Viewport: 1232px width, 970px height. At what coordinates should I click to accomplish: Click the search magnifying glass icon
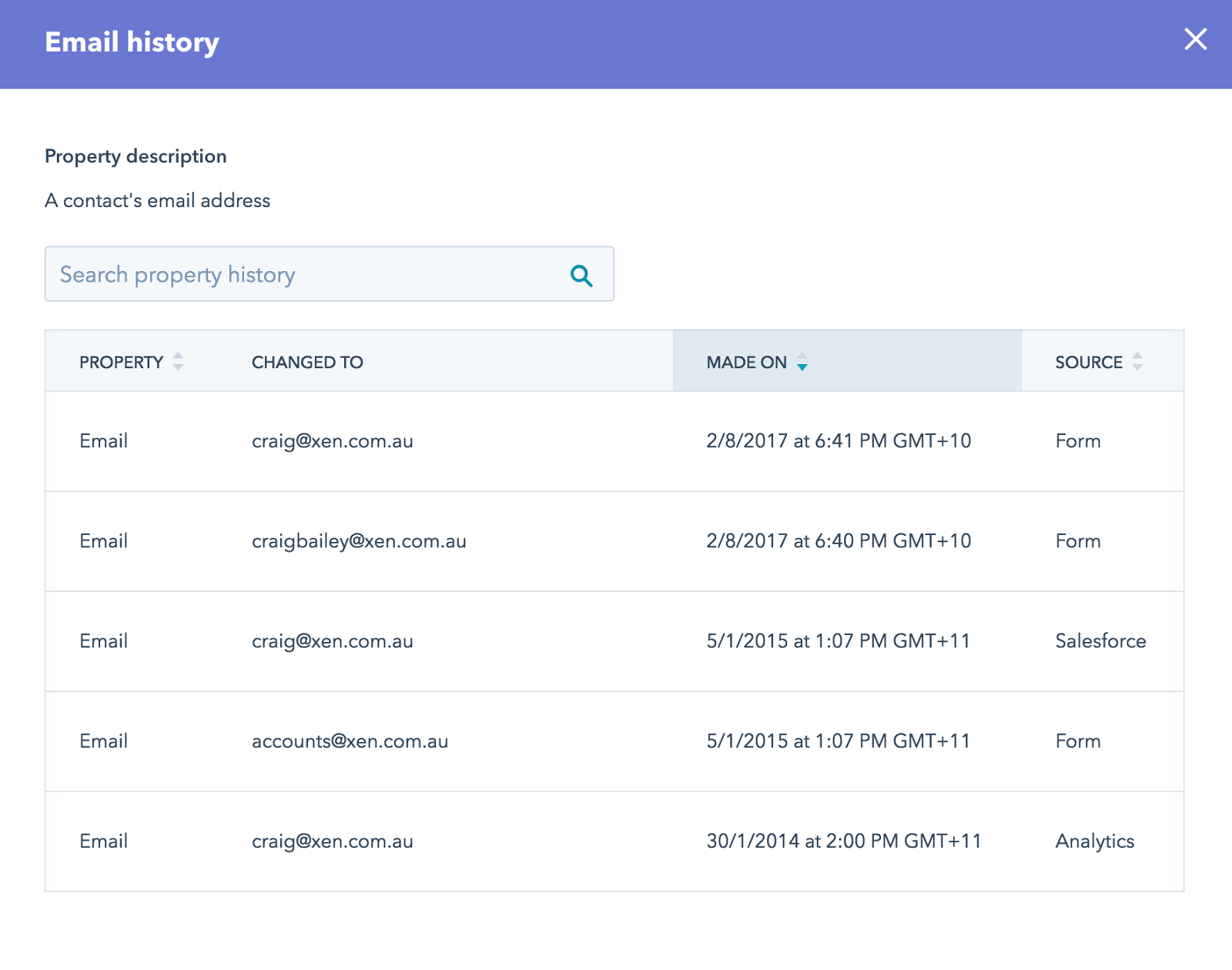point(581,274)
